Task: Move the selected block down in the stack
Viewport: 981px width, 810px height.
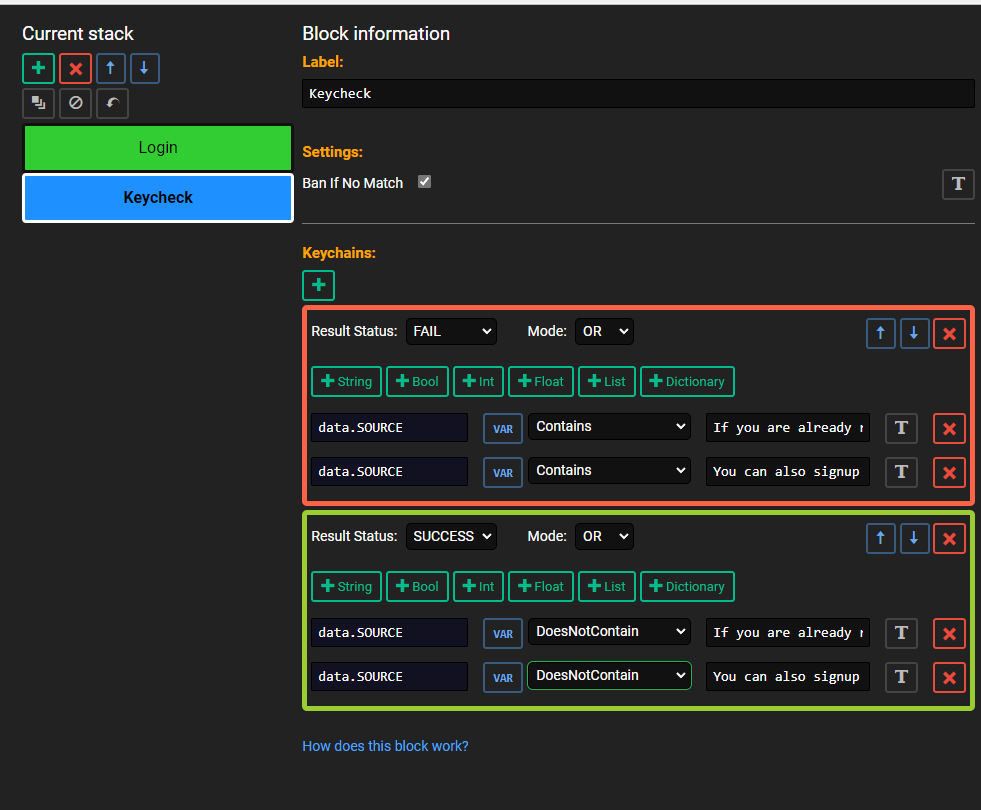Action: click(145, 68)
